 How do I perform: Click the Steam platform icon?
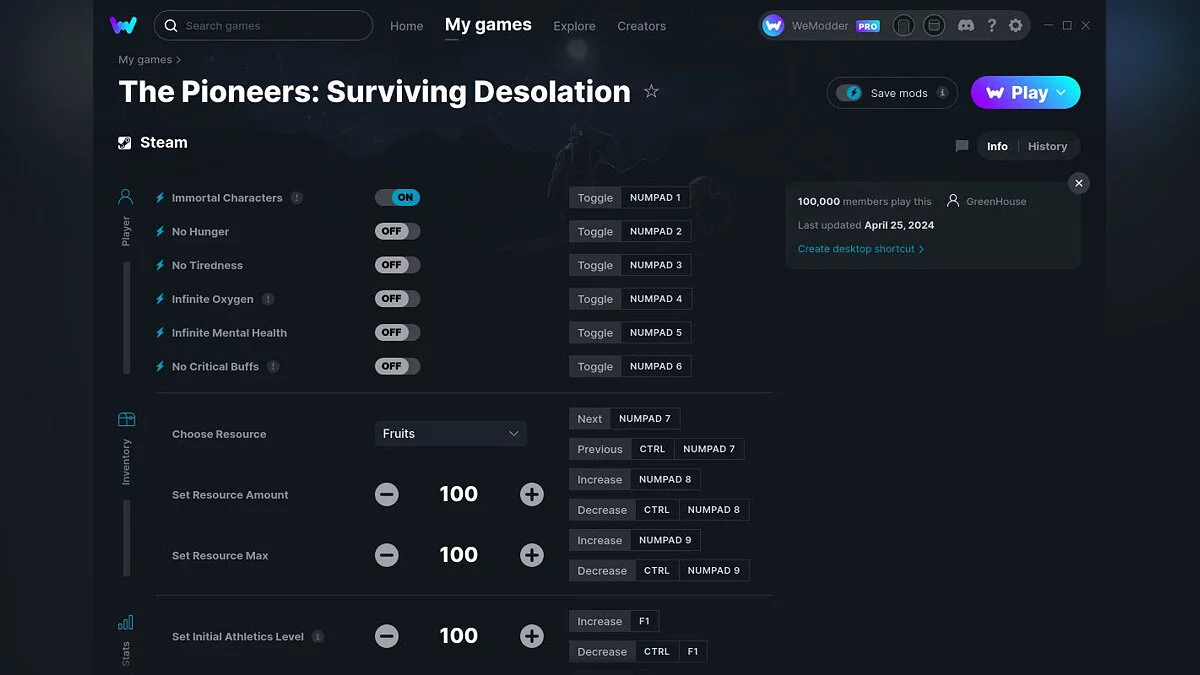(x=125, y=143)
